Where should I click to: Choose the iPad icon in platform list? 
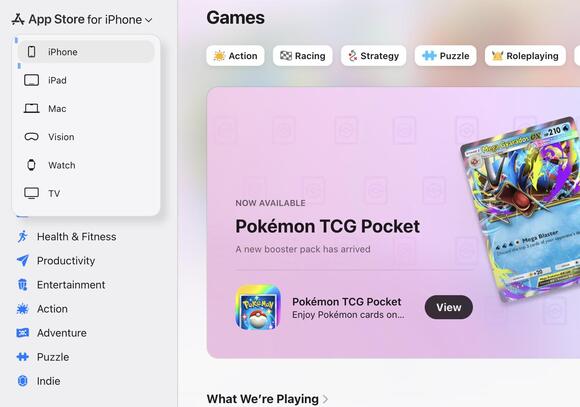click(31, 80)
